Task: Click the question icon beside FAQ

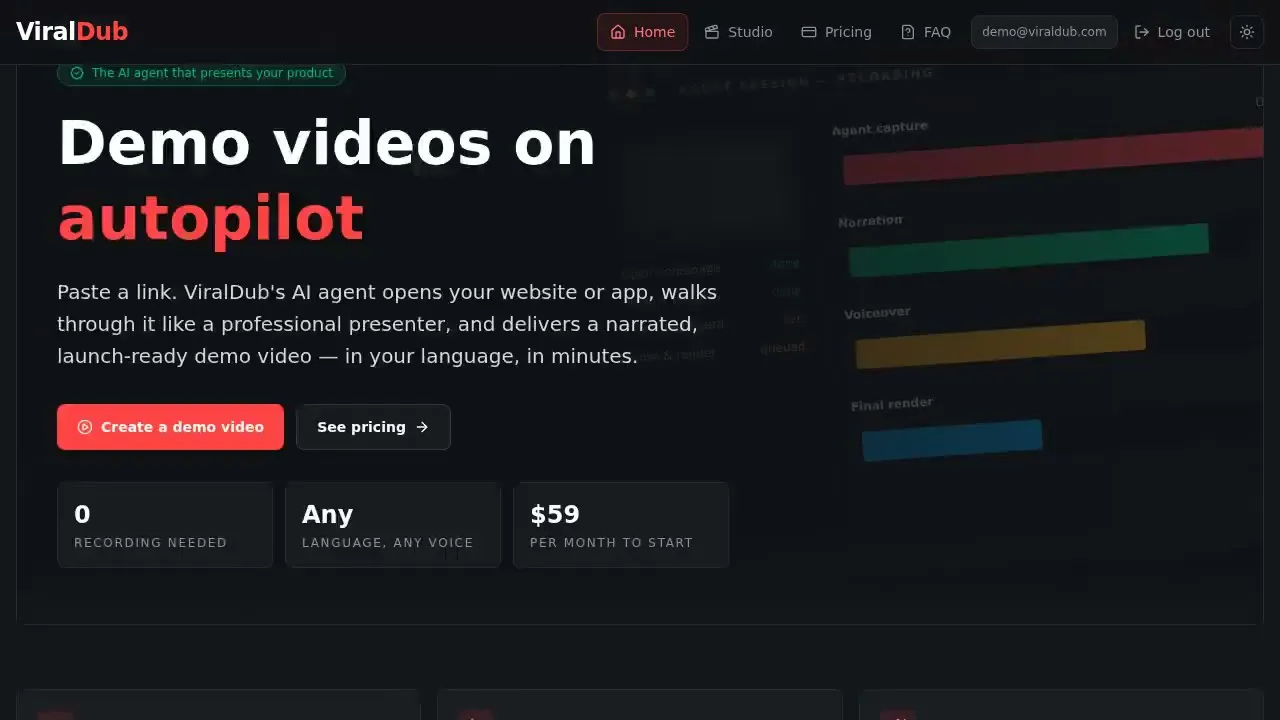Action: tap(908, 32)
